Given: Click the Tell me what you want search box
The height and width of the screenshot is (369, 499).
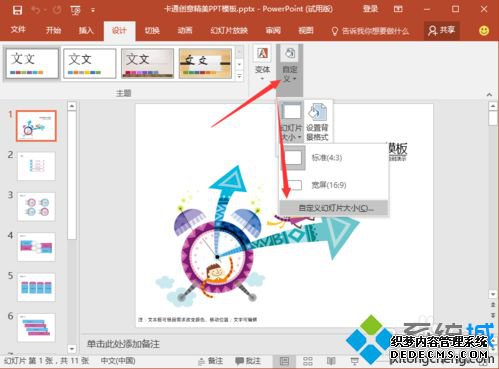Looking at the screenshot, I should (x=370, y=31).
